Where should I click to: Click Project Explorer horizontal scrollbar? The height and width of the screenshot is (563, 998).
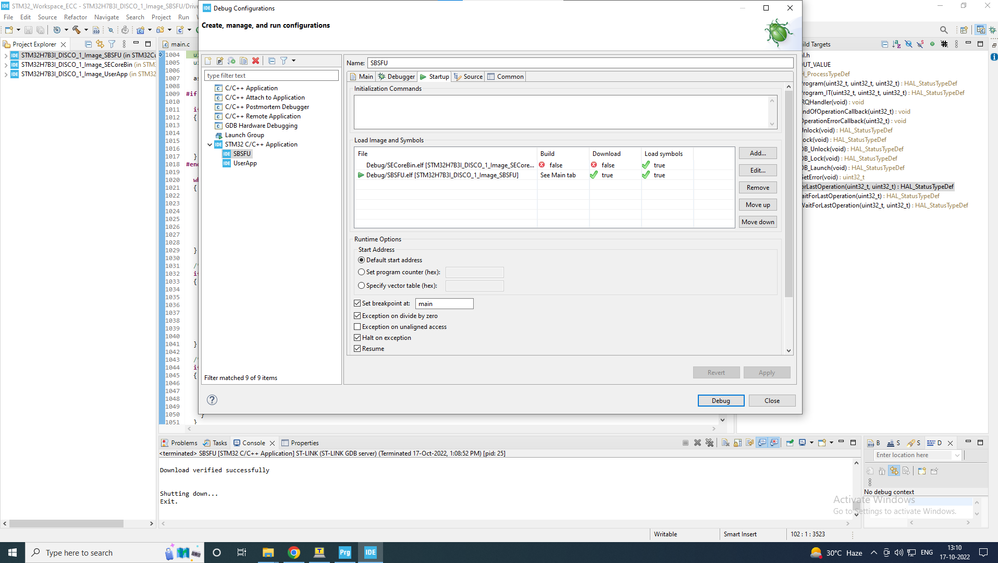pos(66,524)
